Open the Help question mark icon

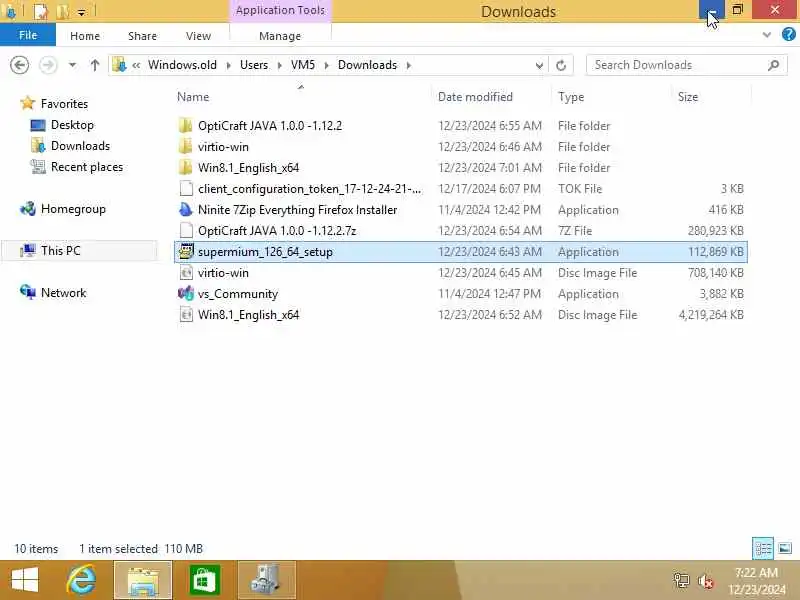point(788,35)
